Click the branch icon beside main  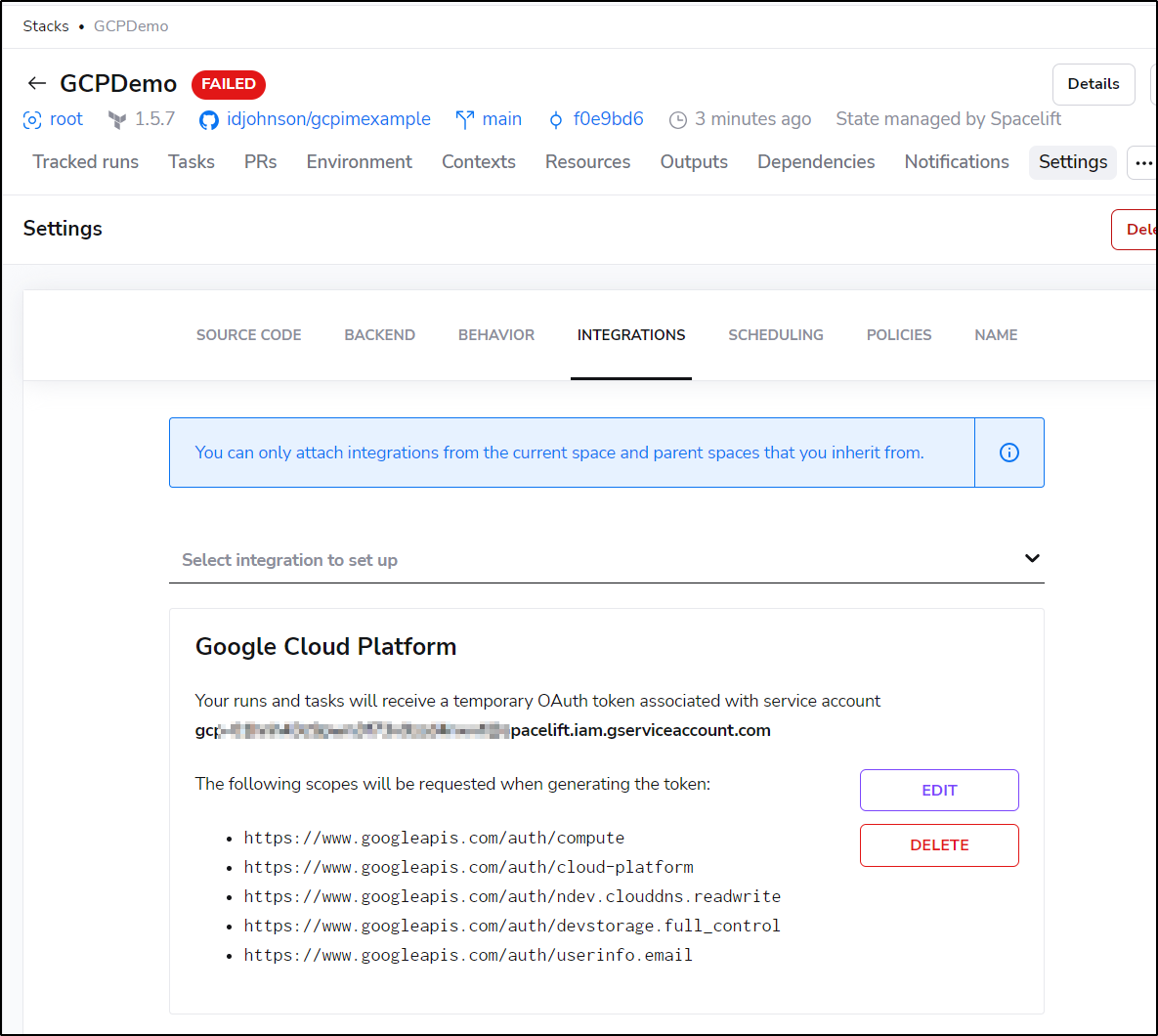click(x=464, y=119)
